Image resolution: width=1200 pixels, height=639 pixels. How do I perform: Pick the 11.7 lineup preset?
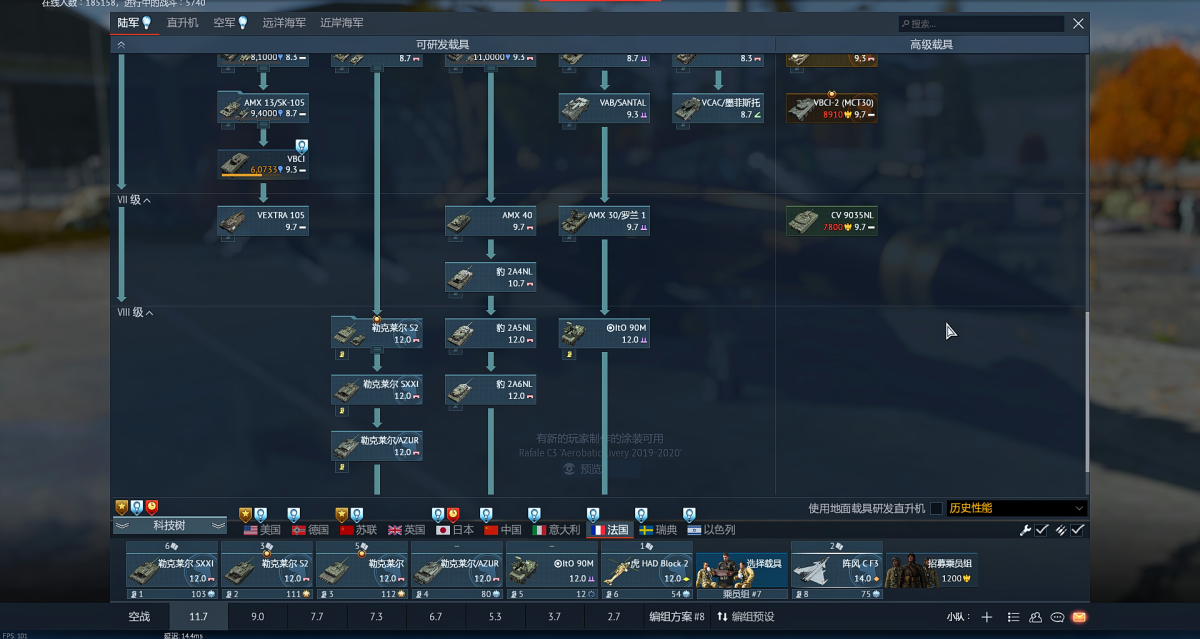pyautogui.click(x=199, y=617)
